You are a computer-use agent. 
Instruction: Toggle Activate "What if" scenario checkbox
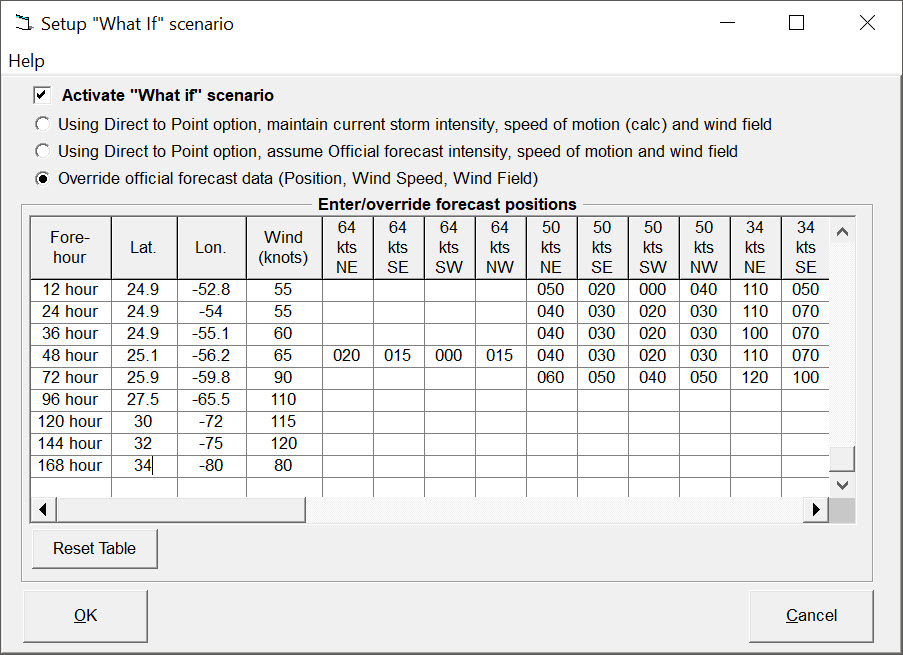42,95
